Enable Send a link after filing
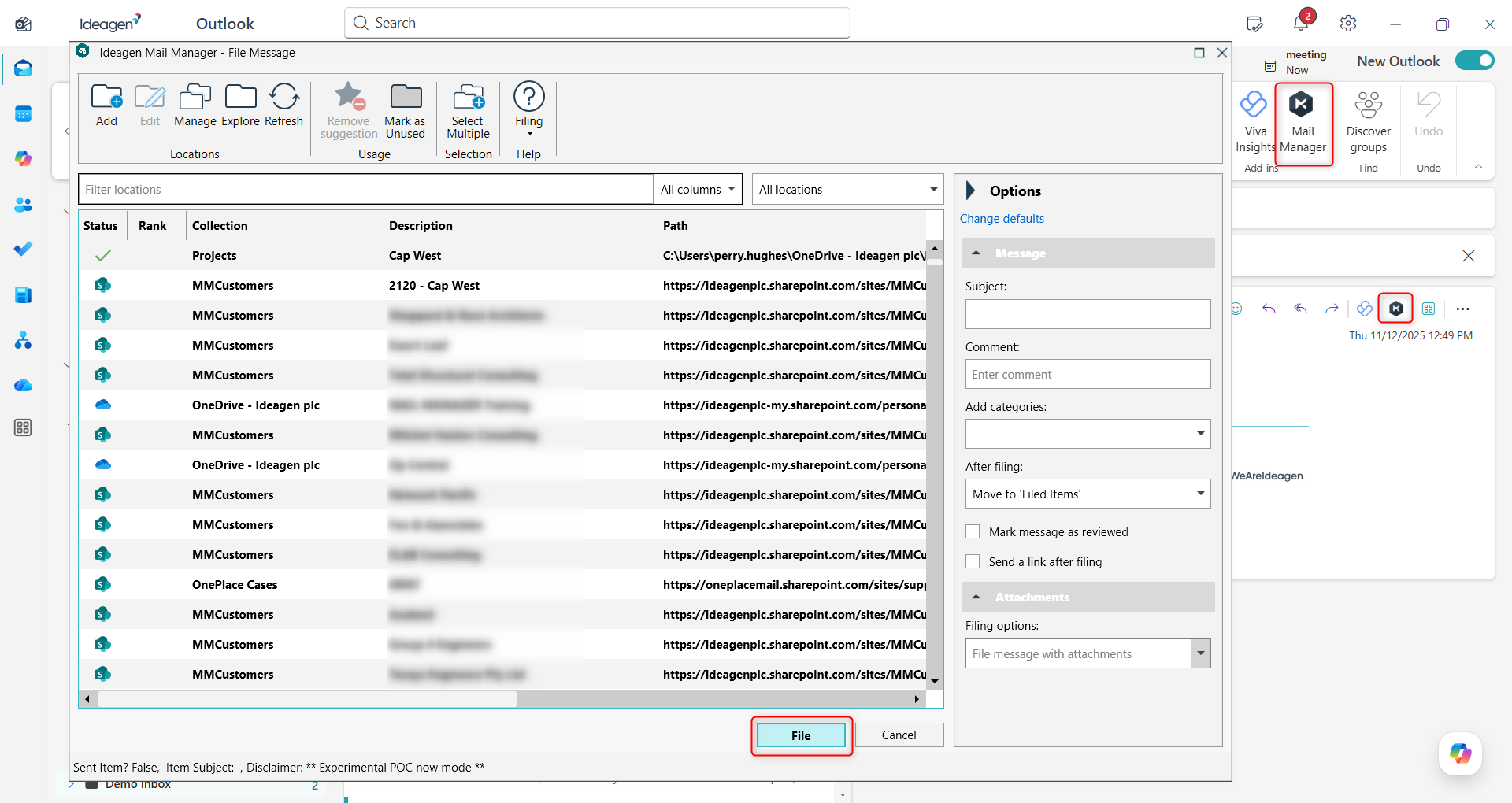This screenshot has height=803, width=1512. 973,562
